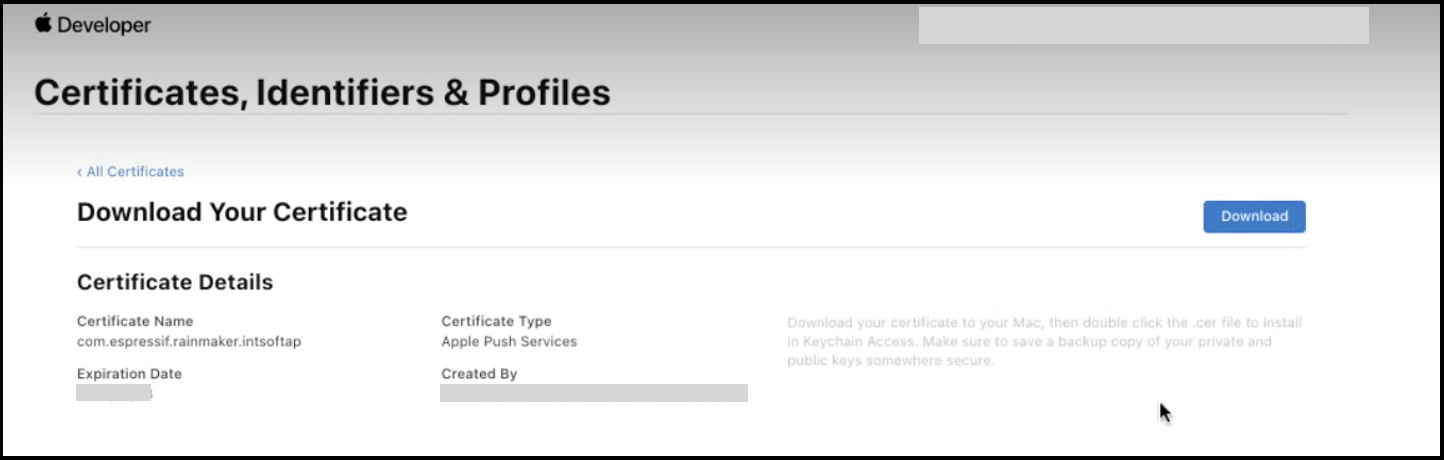Click the Keychain Access instruction paragraph

click(x=1045, y=341)
